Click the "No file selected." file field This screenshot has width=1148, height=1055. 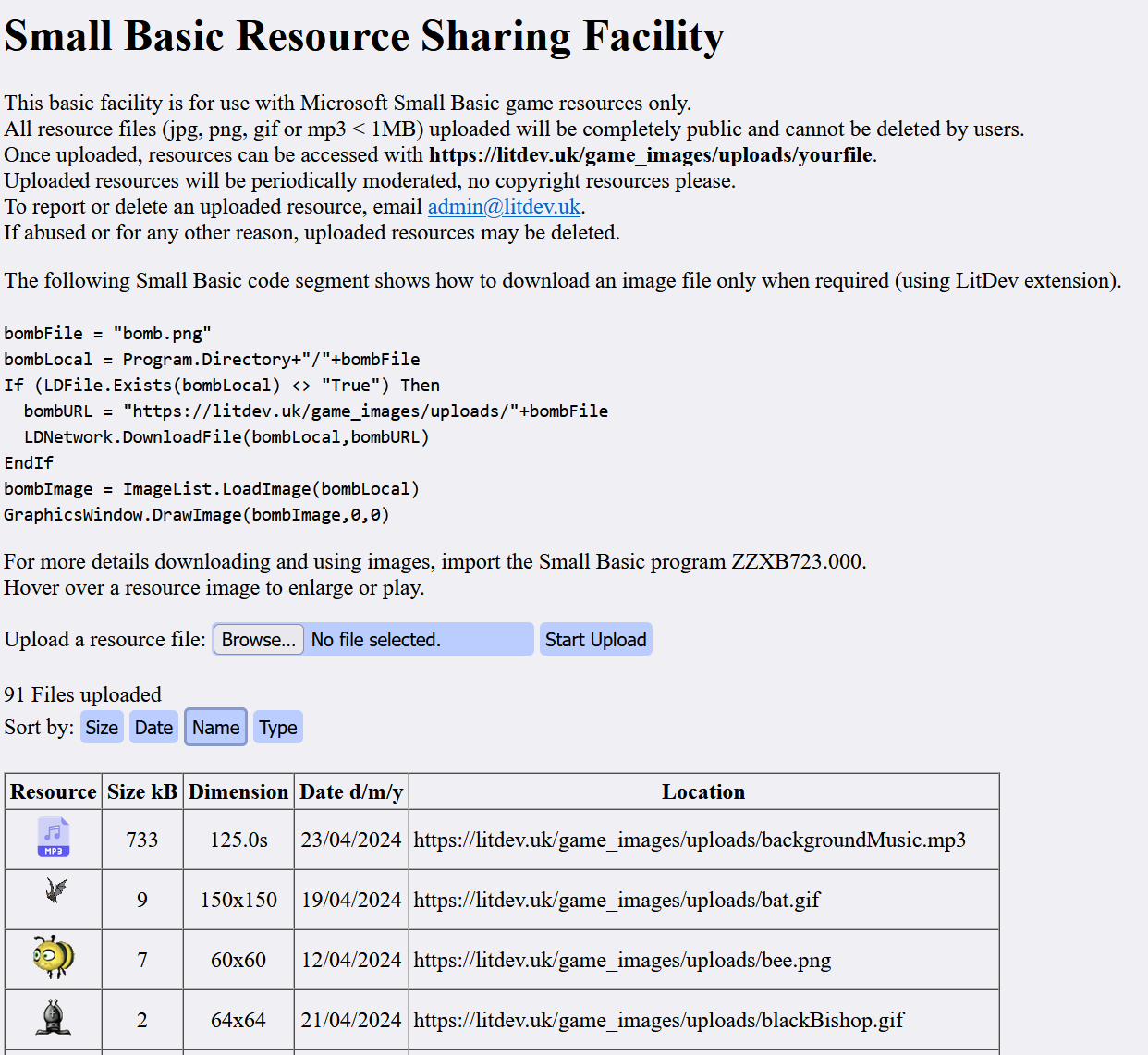[x=416, y=640]
